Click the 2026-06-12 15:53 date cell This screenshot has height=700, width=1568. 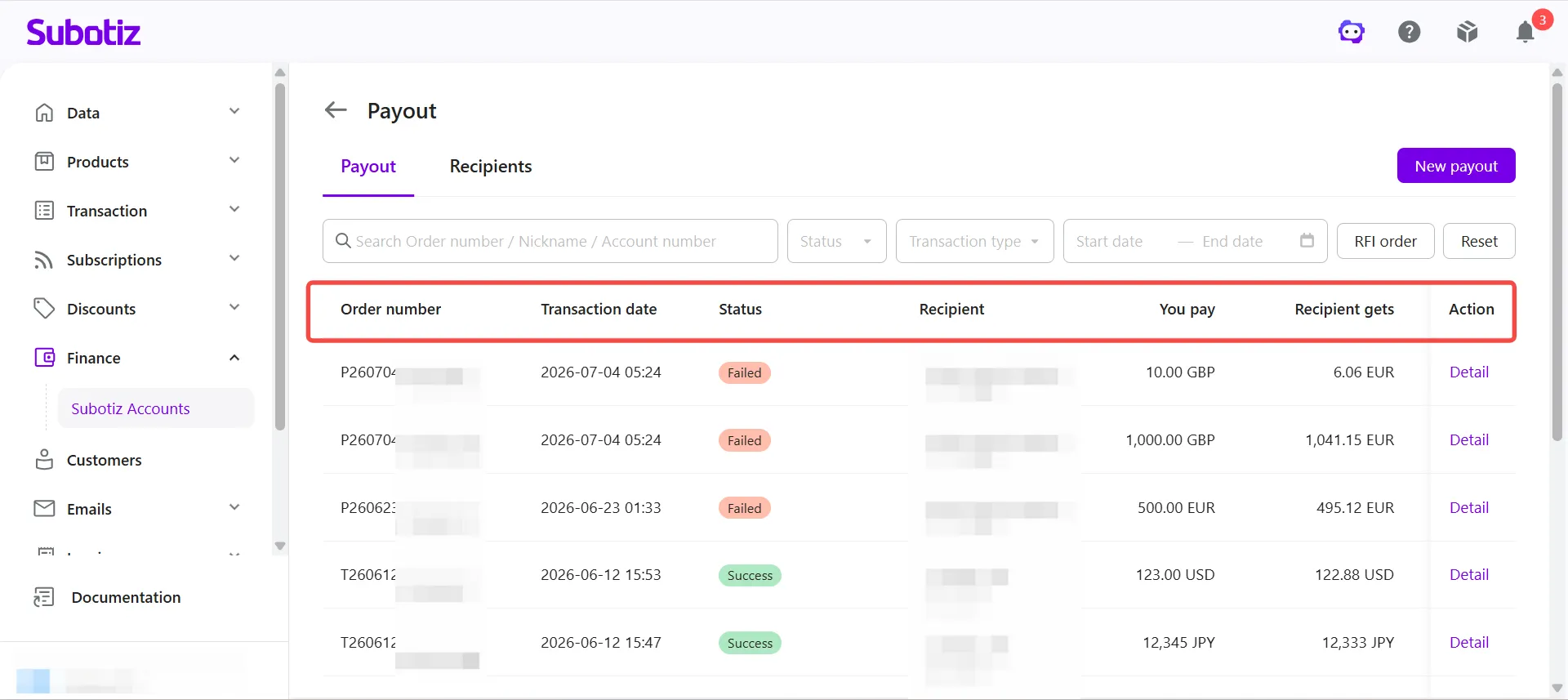601,575
